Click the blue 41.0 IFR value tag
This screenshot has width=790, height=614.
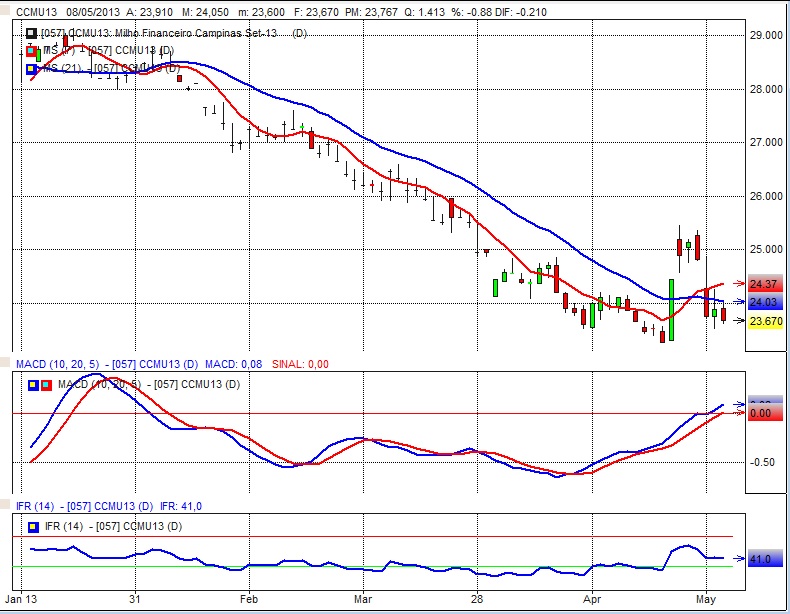[x=762, y=560]
